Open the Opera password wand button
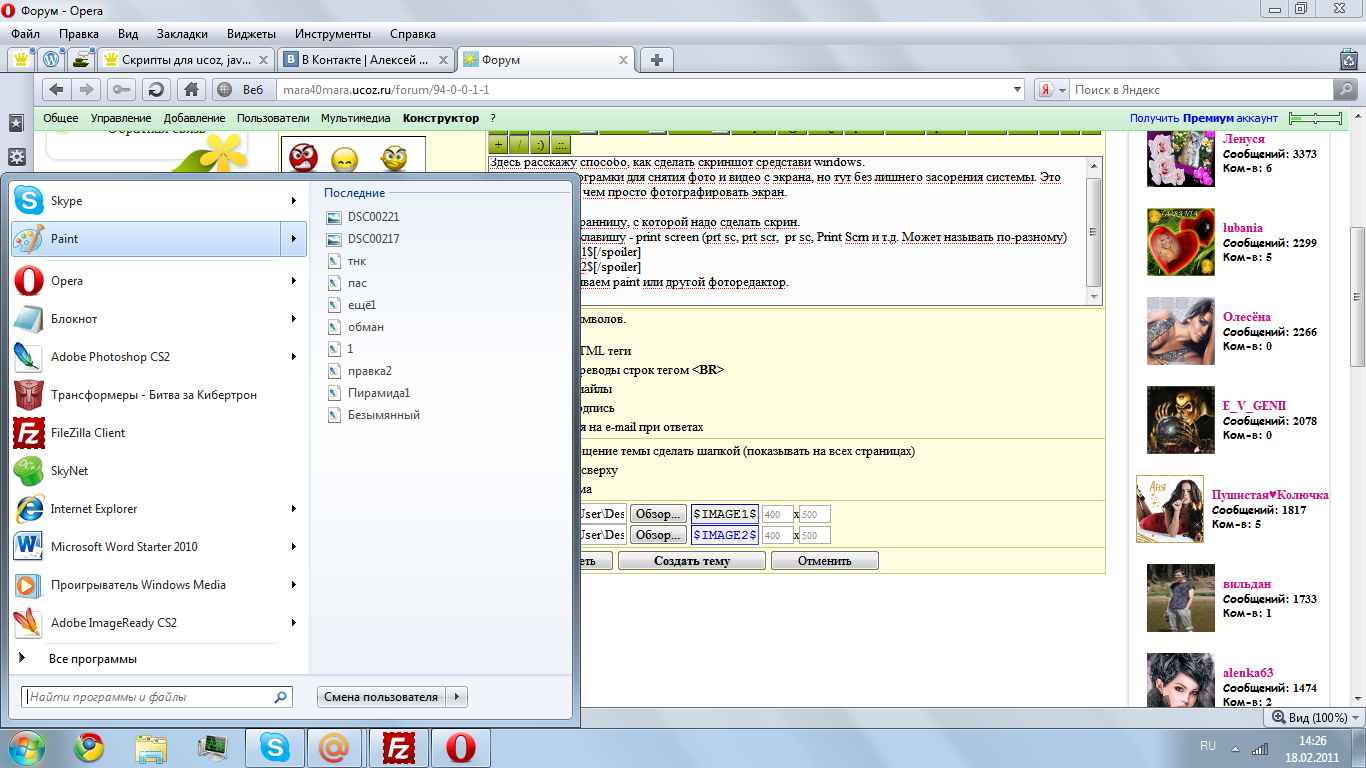The height and width of the screenshot is (768, 1366). (x=122, y=89)
